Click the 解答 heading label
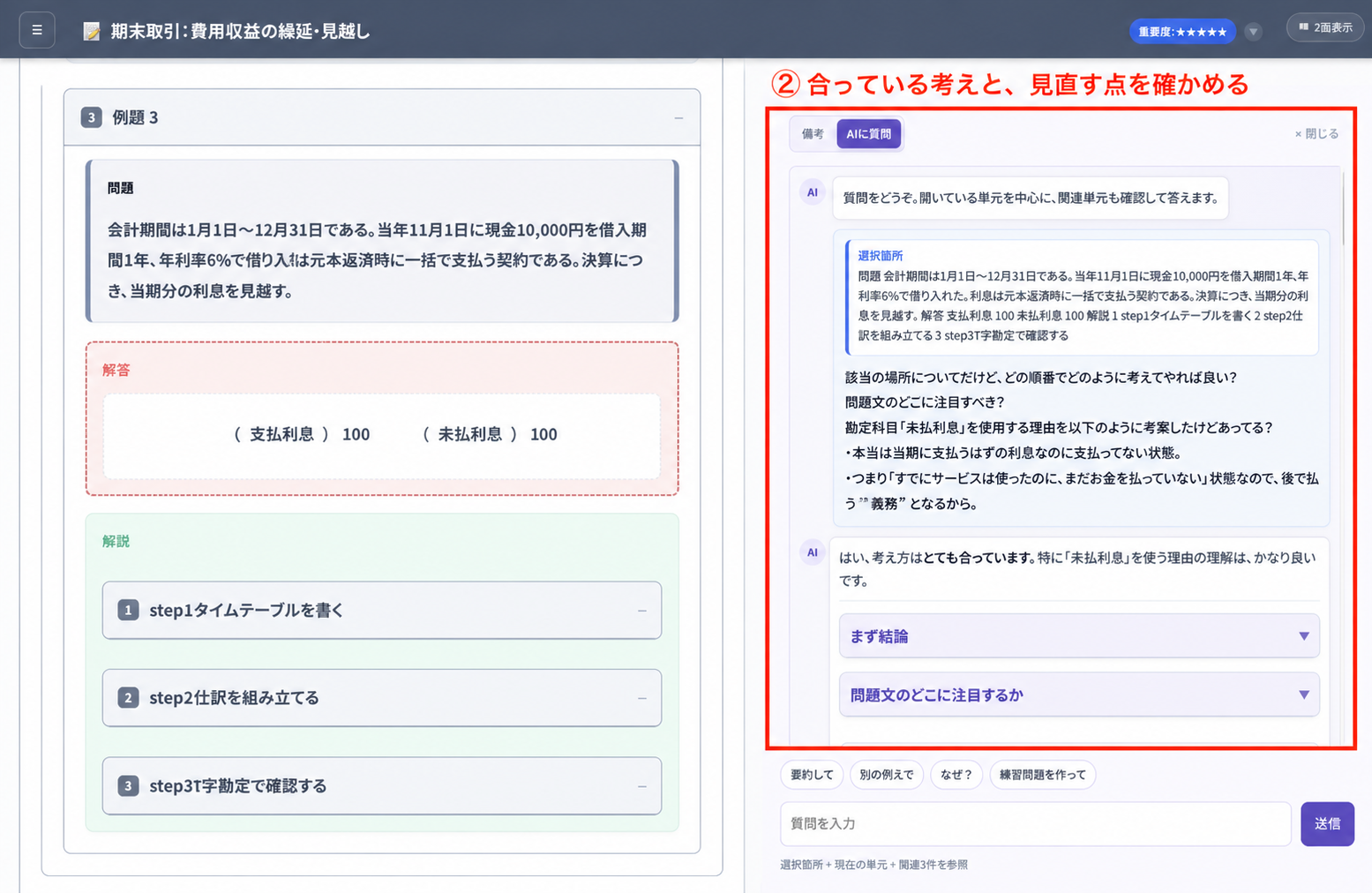 click(x=116, y=370)
